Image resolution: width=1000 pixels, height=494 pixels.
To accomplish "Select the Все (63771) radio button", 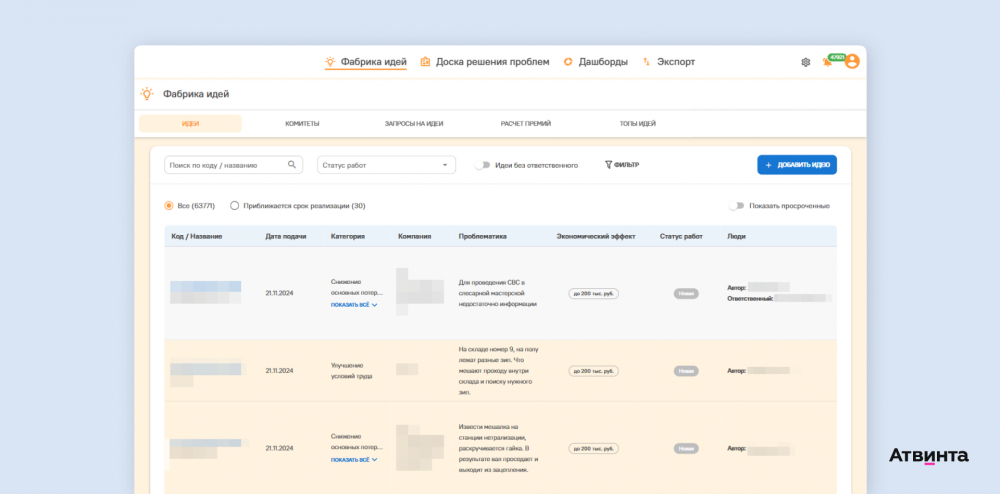I will (x=169, y=206).
